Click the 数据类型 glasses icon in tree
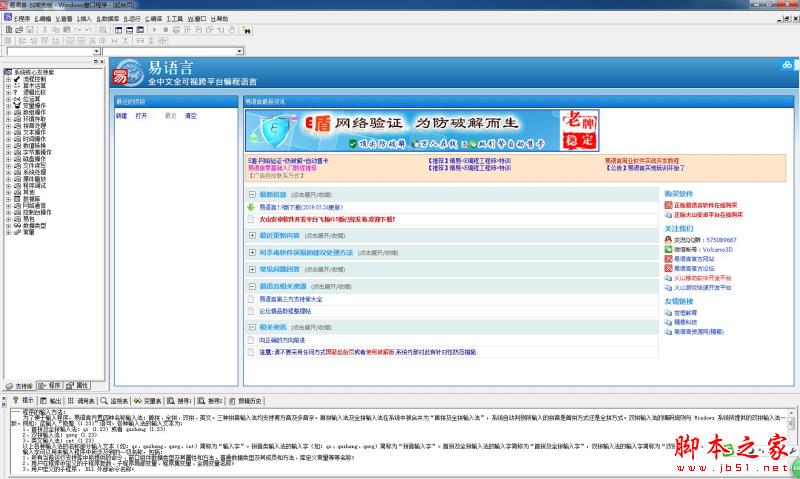This screenshot has width=800, height=479. point(17,225)
